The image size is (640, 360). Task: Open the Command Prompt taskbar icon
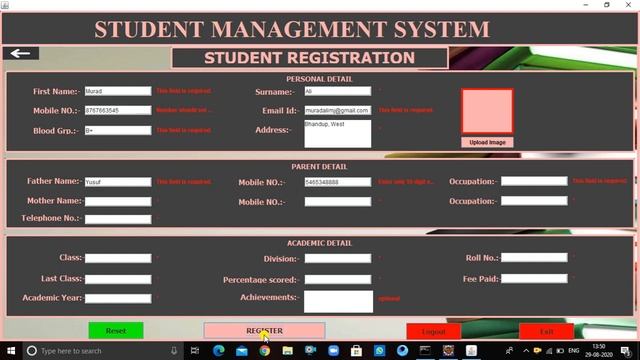click(x=425, y=351)
